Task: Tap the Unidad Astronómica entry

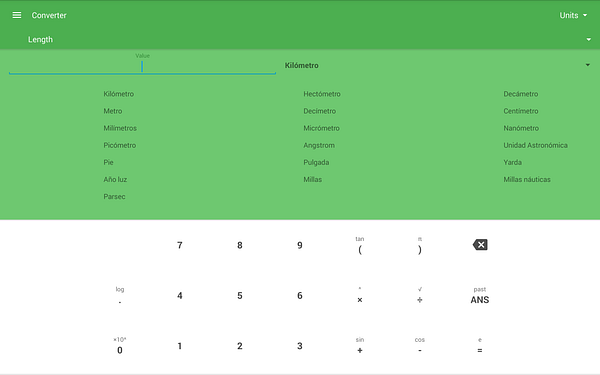Action: click(x=536, y=145)
